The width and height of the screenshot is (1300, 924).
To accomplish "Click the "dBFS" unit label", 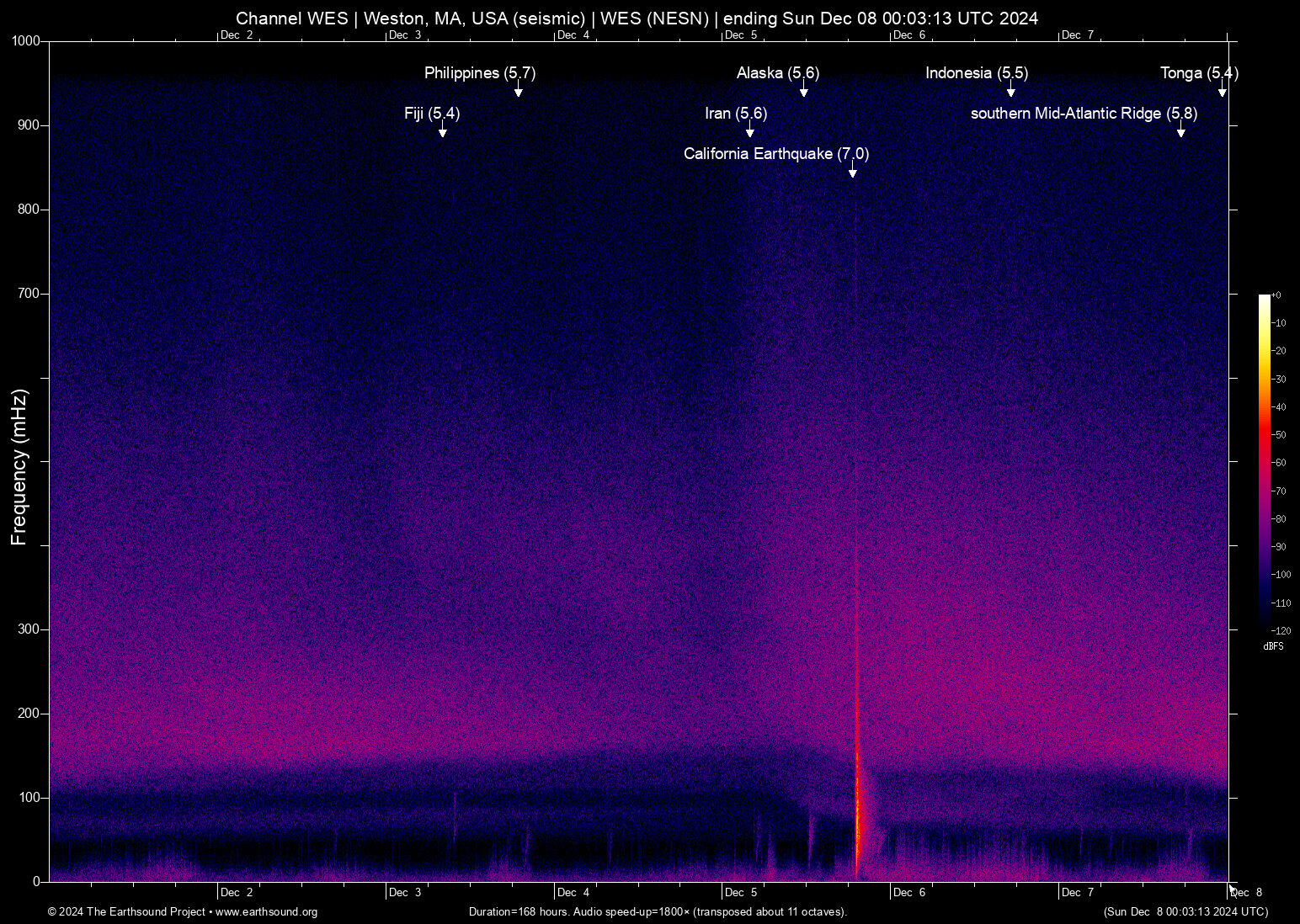I will pos(1274,646).
